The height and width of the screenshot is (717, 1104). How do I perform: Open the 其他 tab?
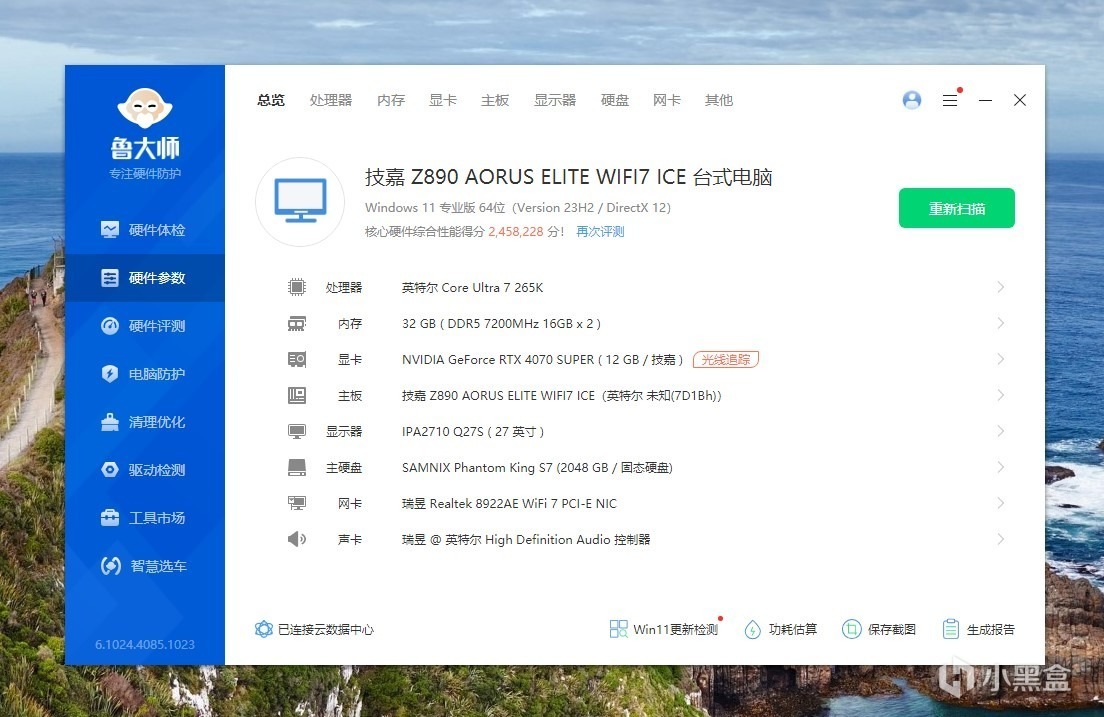(x=719, y=100)
